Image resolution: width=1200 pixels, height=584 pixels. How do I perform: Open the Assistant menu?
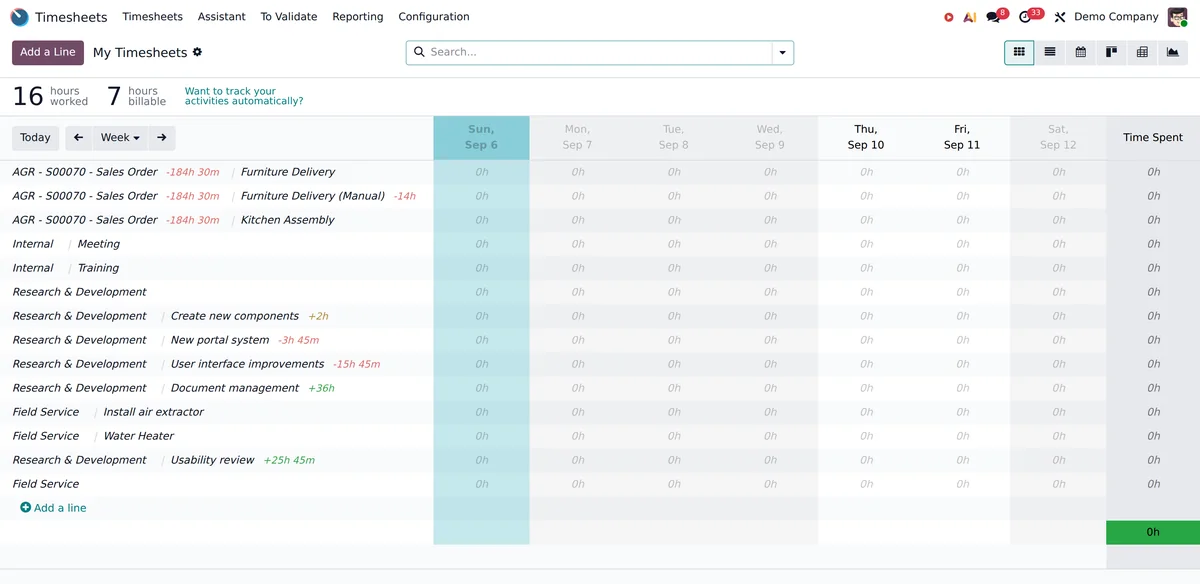pyautogui.click(x=221, y=17)
